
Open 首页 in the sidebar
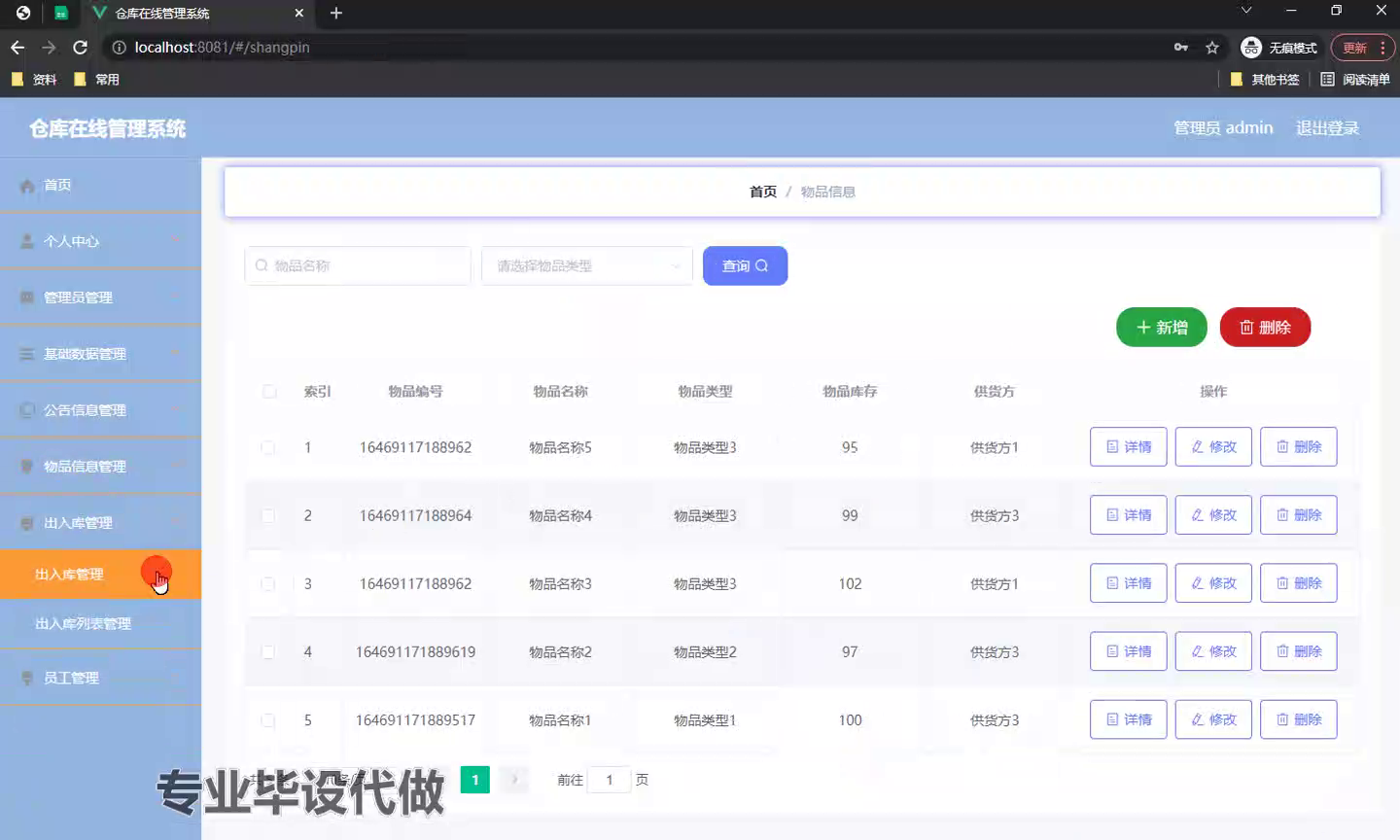[x=100, y=185]
